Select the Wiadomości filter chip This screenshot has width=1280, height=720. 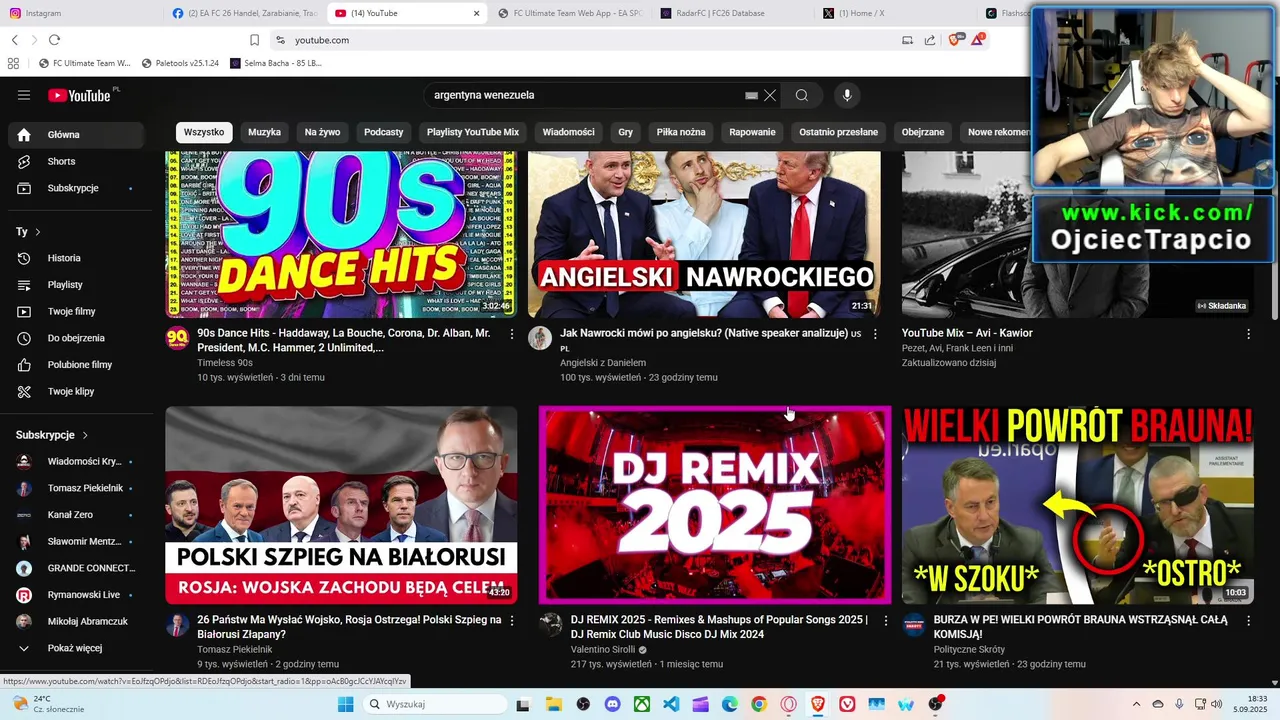coord(568,132)
